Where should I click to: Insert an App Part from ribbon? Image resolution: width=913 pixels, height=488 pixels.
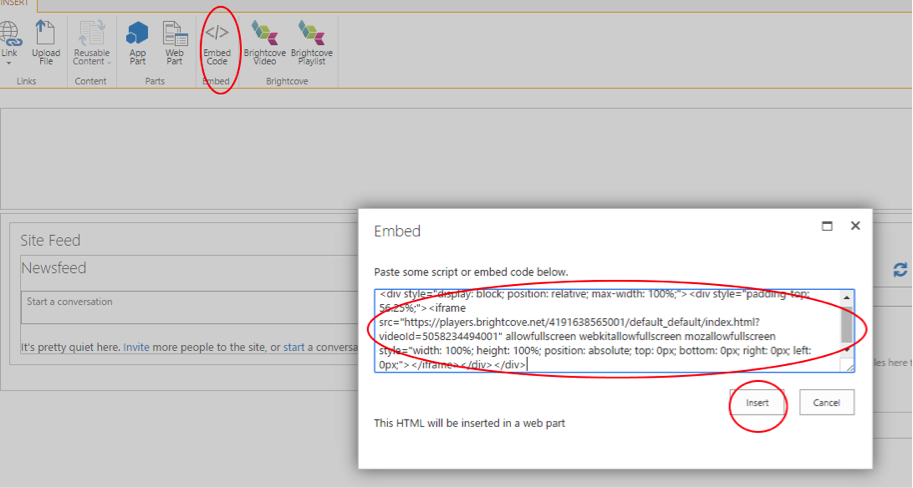click(137, 42)
